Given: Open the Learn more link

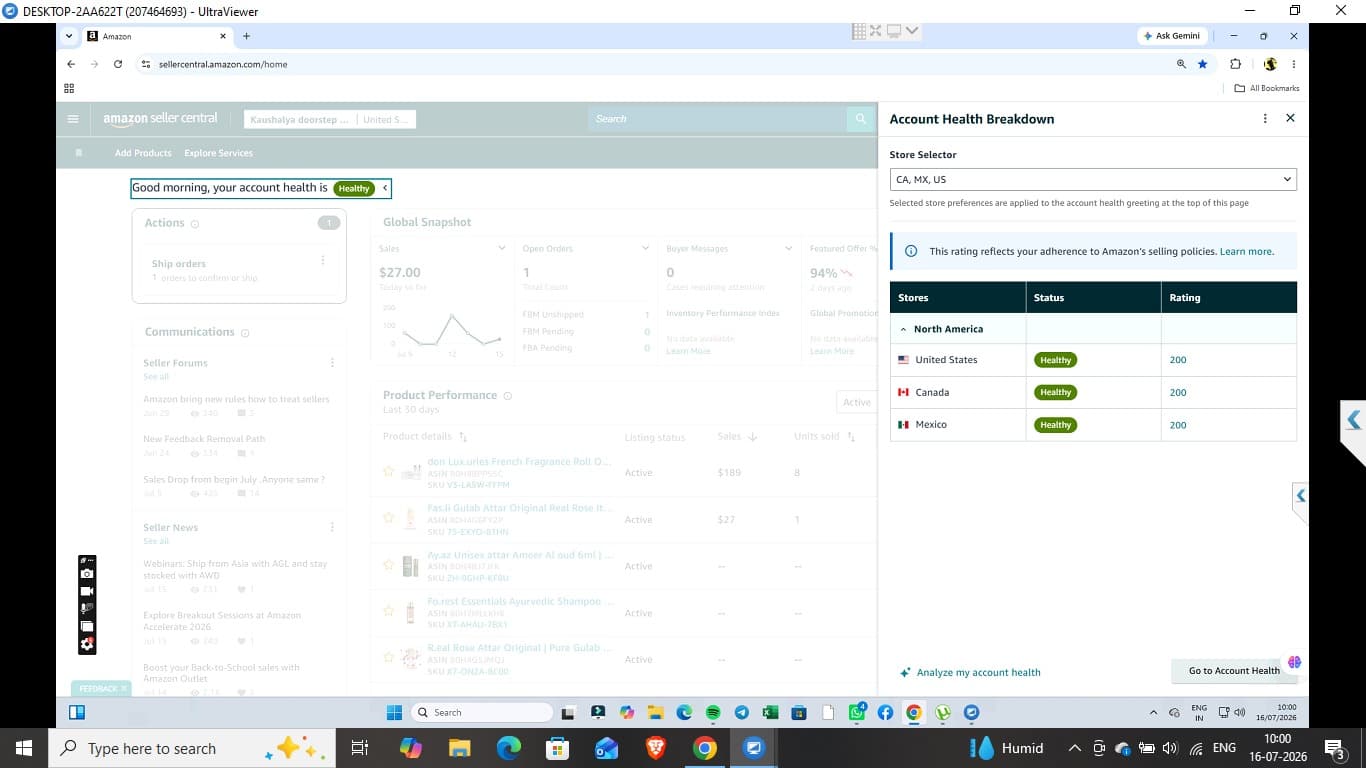Looking at the screenshot, I should (1247, 252).
